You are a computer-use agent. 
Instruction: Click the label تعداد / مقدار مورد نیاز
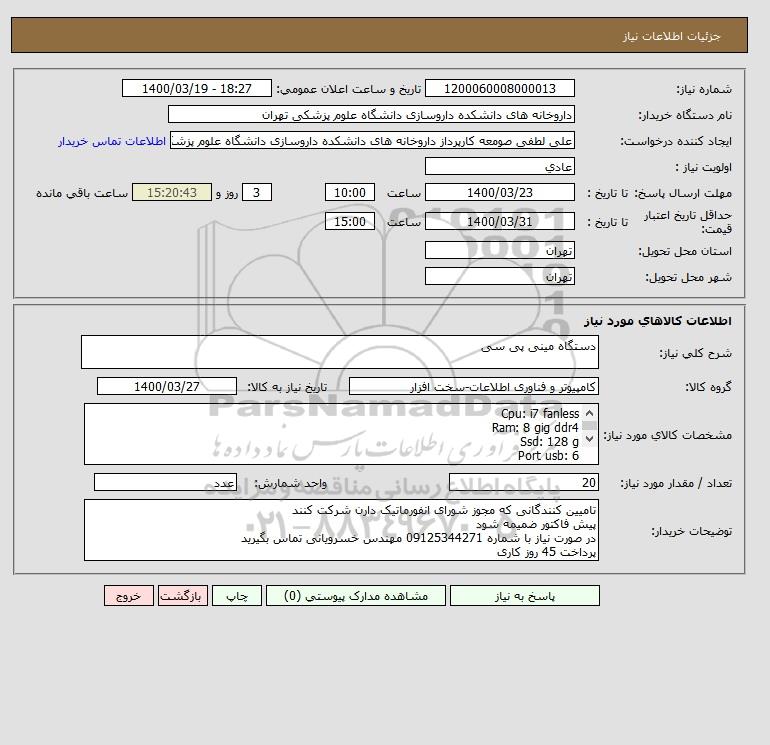676,484
